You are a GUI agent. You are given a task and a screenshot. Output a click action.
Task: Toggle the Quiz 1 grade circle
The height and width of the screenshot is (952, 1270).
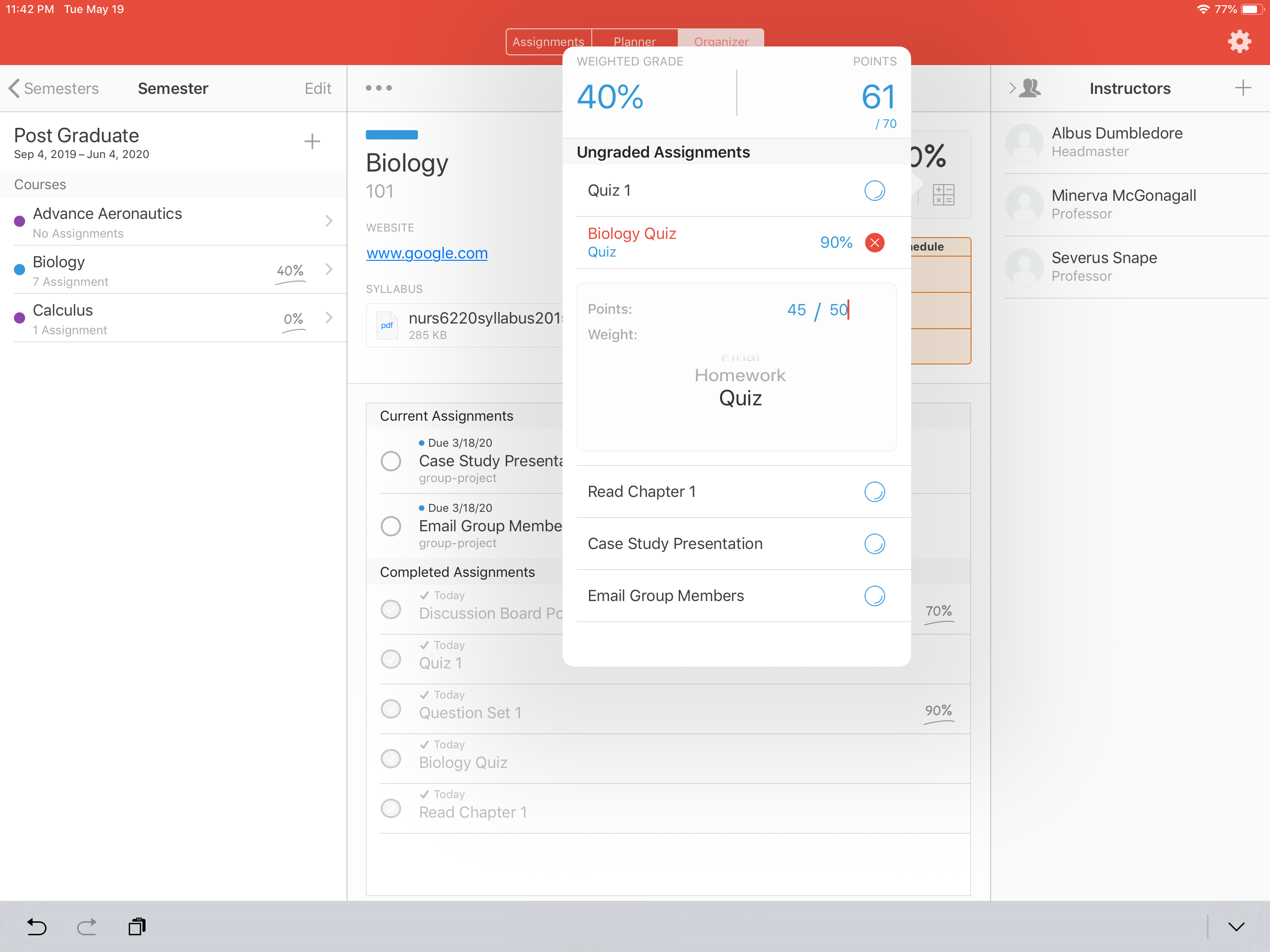(874, 191)
